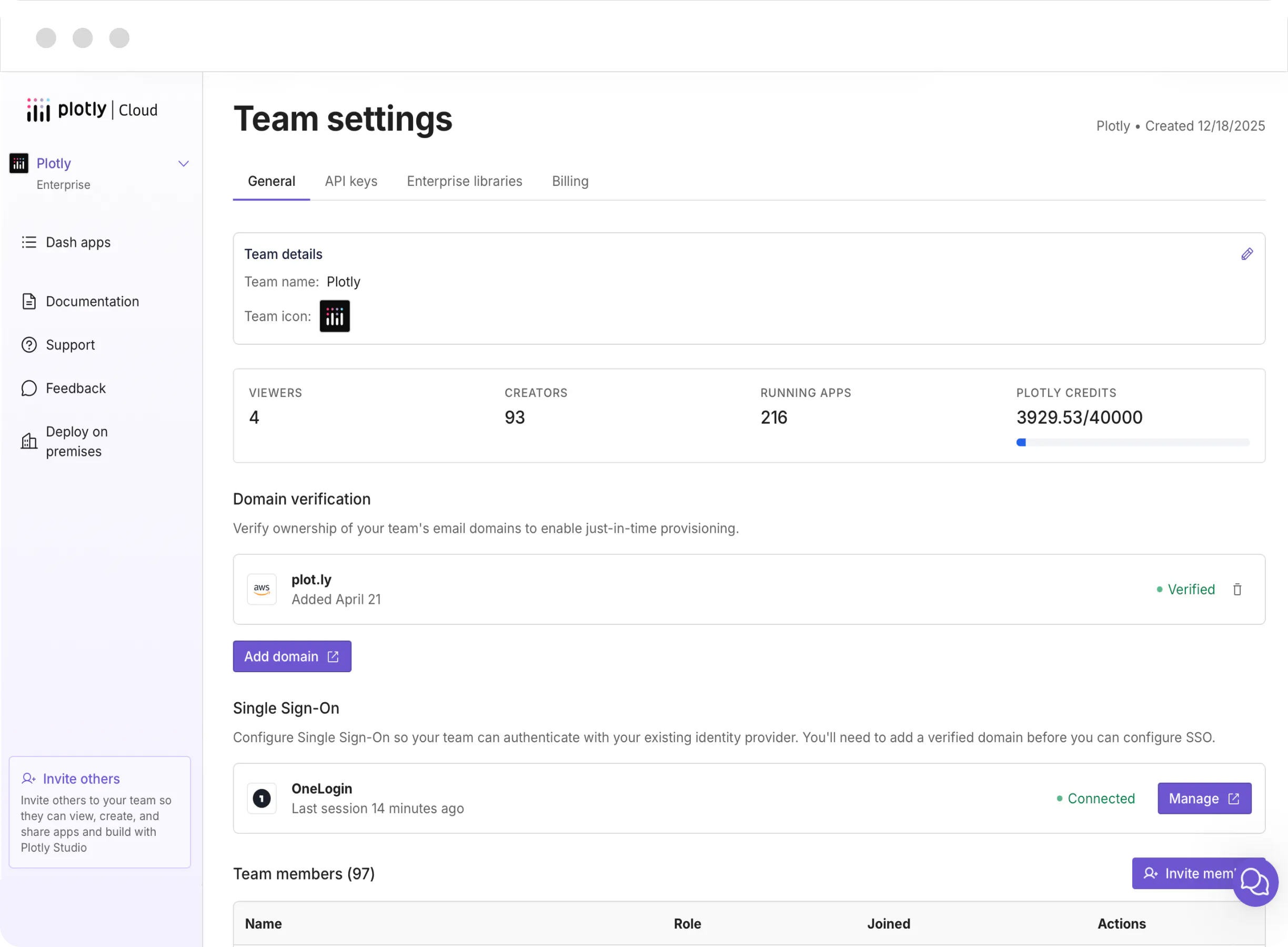Open Feedback from the sidebar
Viewport: 1288px width, 947px height.
76,388
